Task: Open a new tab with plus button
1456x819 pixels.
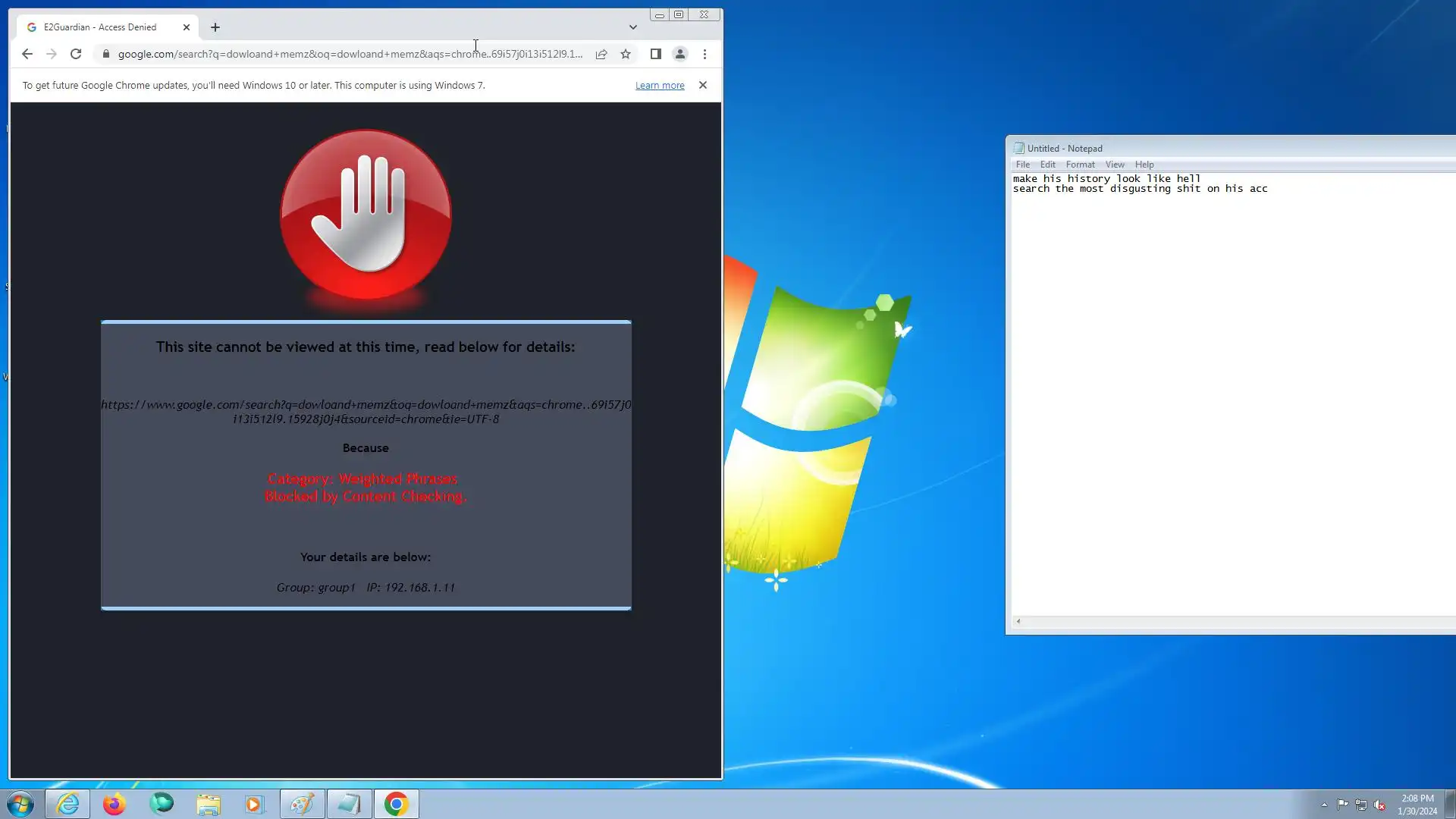Action: pos(215,27)
